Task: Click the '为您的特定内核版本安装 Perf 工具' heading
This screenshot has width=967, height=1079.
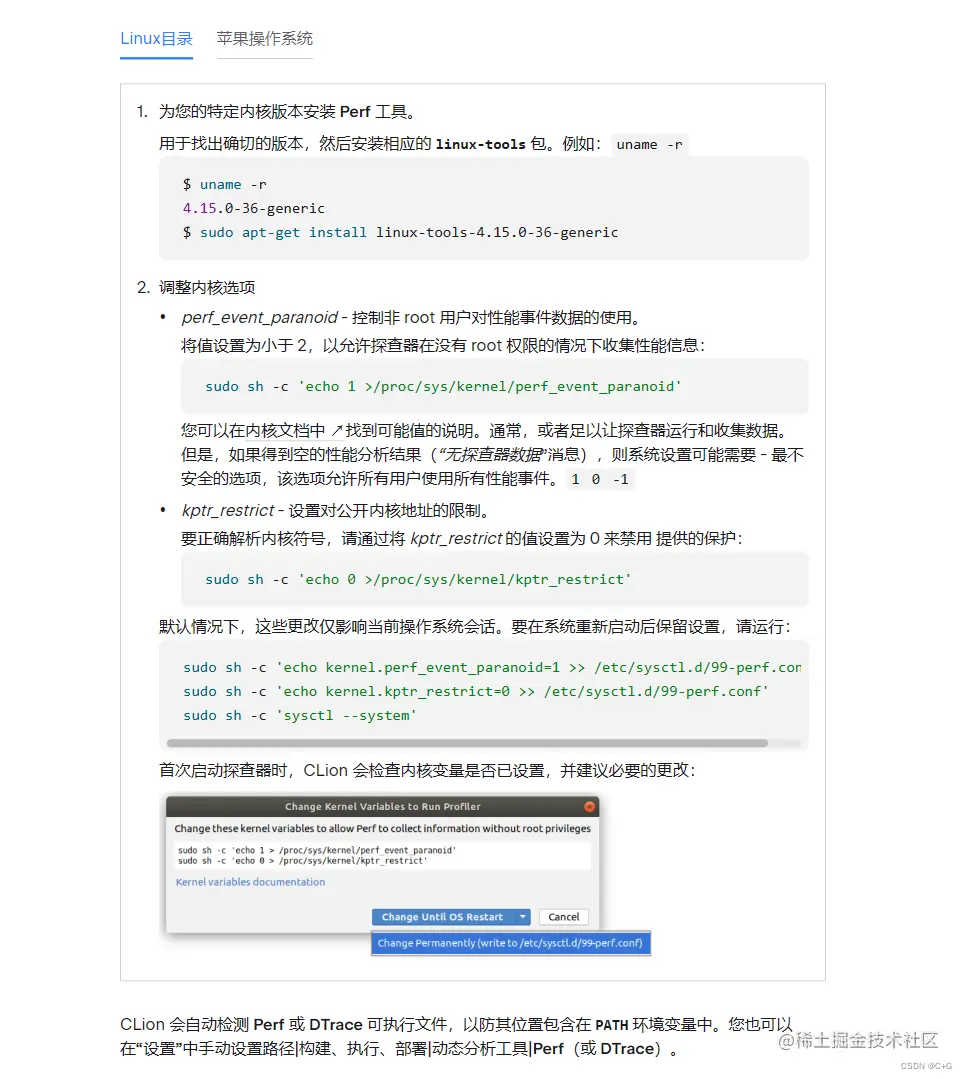Action: pyautogui.click(x=287, y=111)
